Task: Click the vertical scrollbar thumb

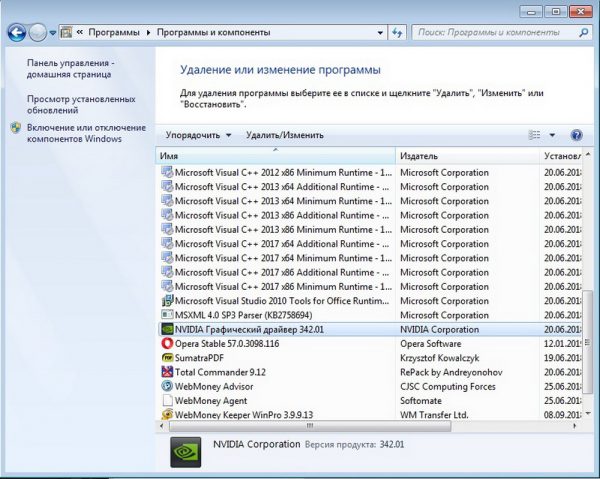Action: (587, 342)
